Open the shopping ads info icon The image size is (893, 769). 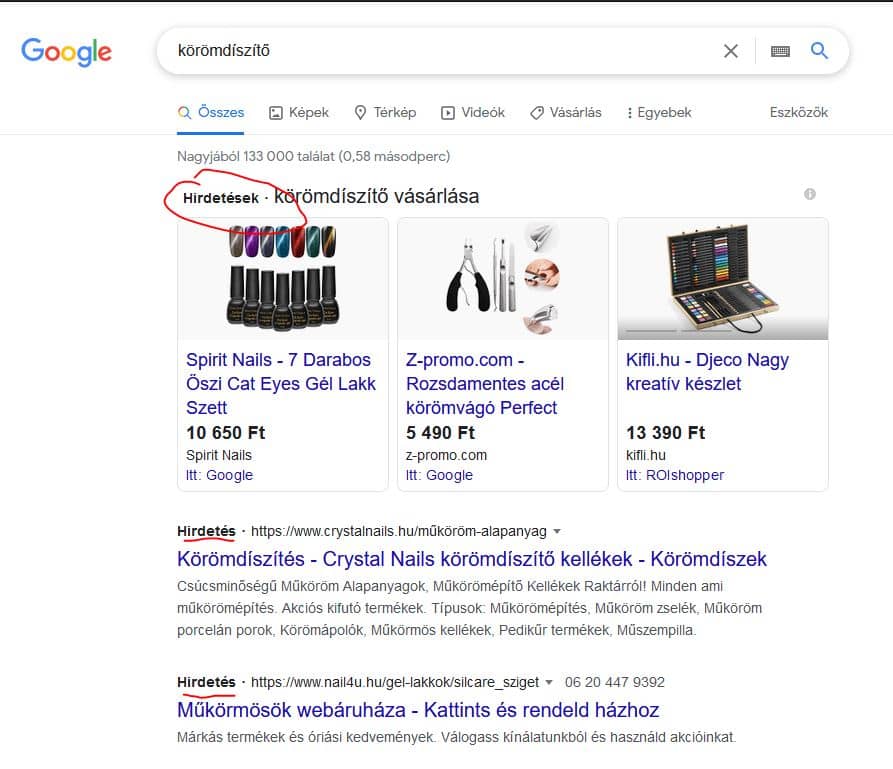pyautogui.click(x=811, y=193)
